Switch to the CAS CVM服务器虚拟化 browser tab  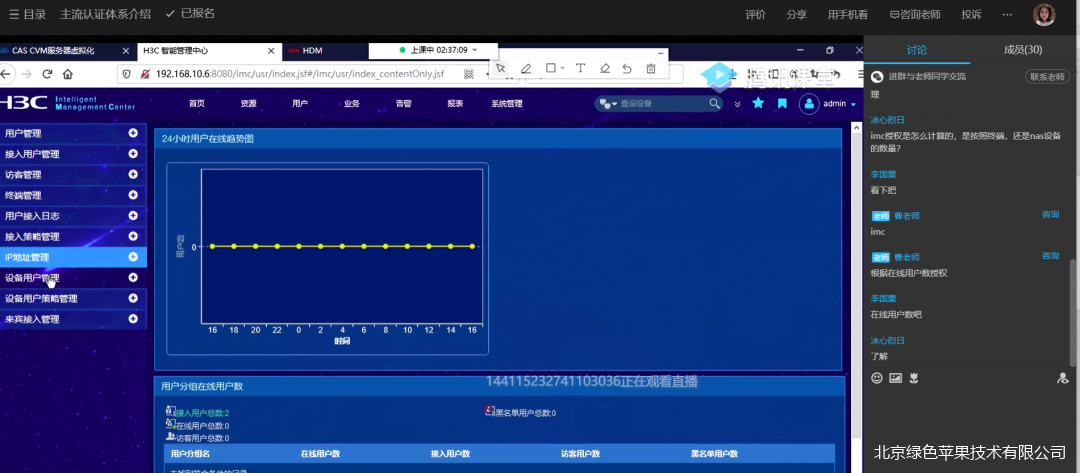53,51
